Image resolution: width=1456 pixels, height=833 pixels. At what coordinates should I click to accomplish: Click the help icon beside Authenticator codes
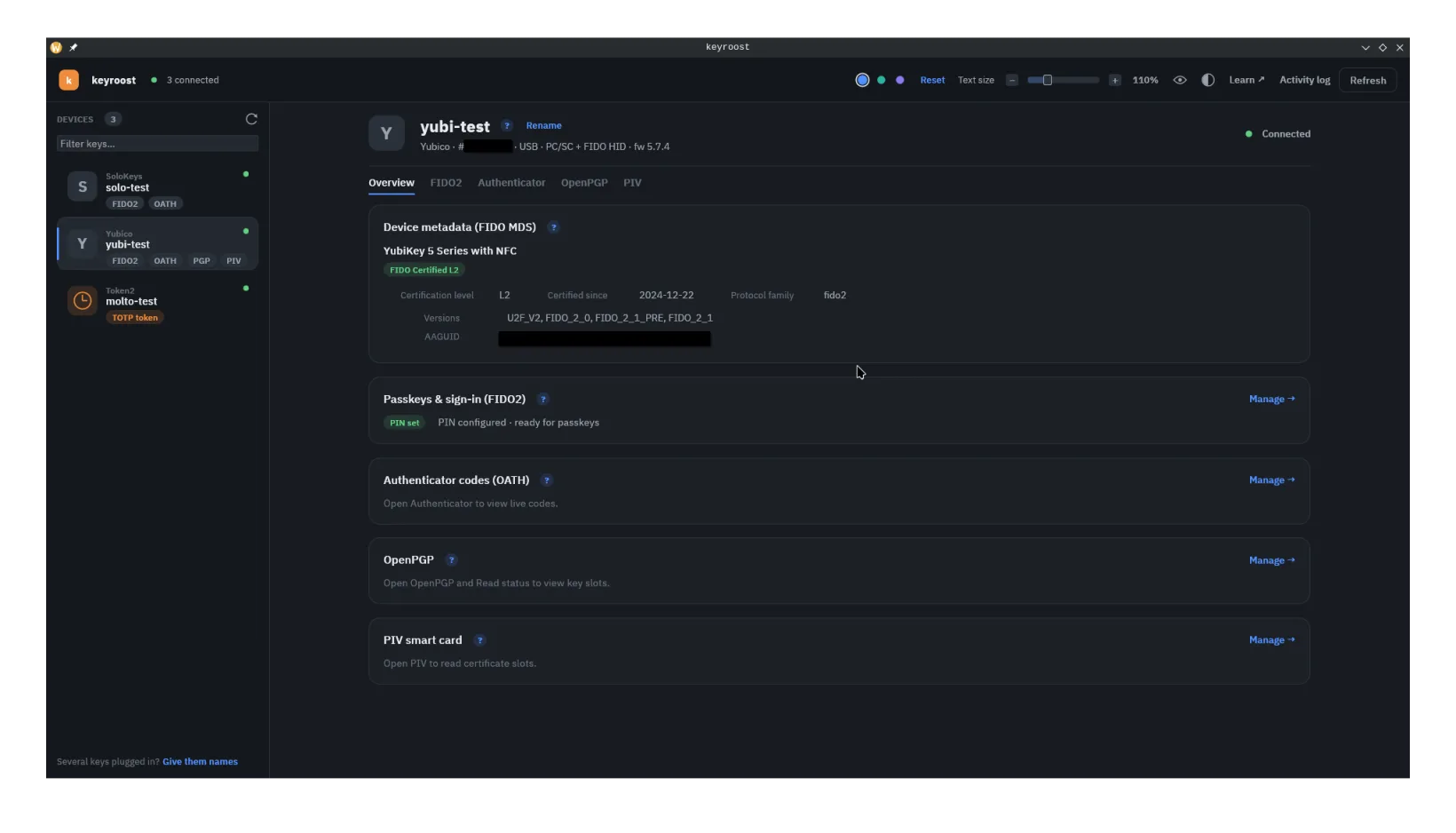click(547, 480)
